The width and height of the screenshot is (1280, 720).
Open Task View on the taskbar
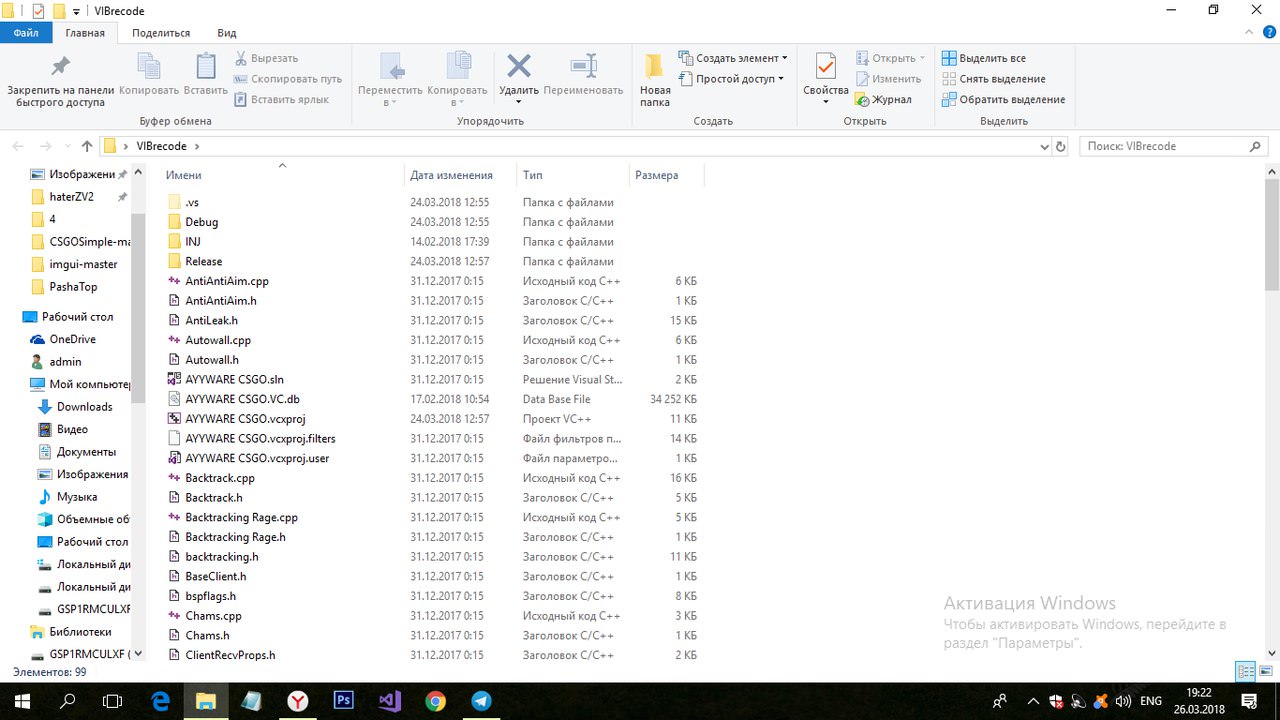[113, 701]
